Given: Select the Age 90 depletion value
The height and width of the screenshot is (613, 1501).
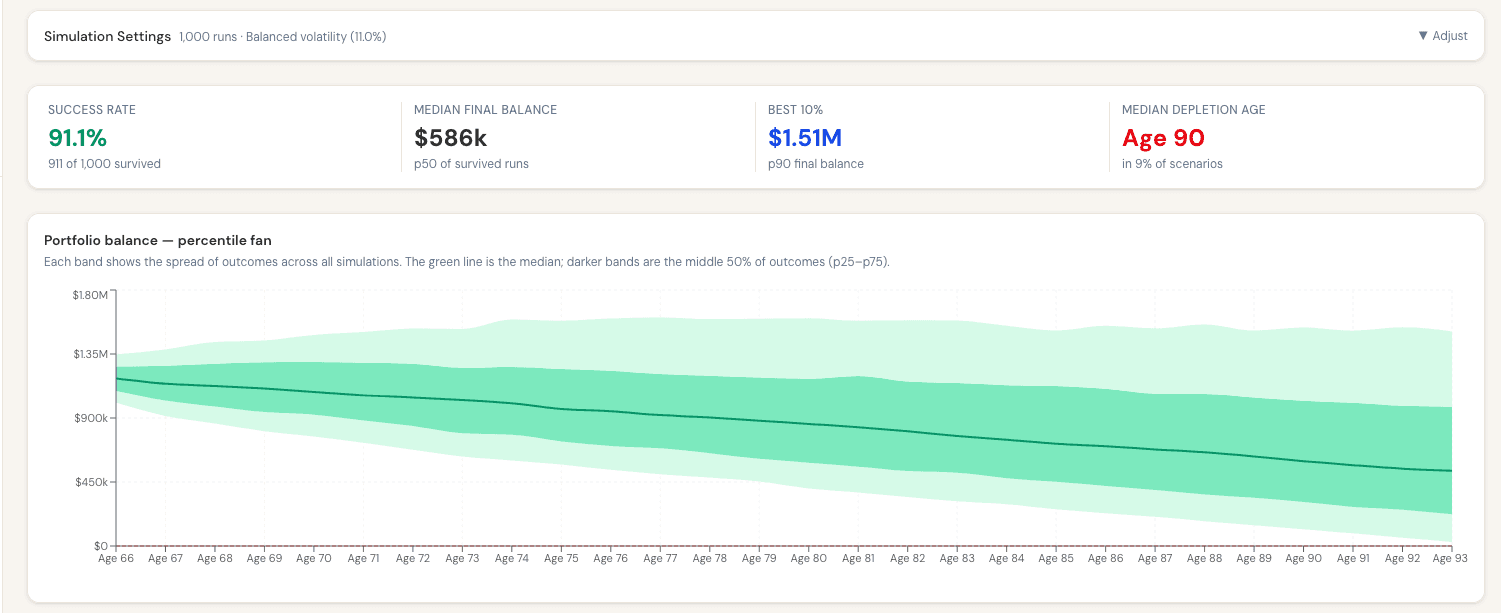Looking at the screenshot, I should (x=1163, y=138).
